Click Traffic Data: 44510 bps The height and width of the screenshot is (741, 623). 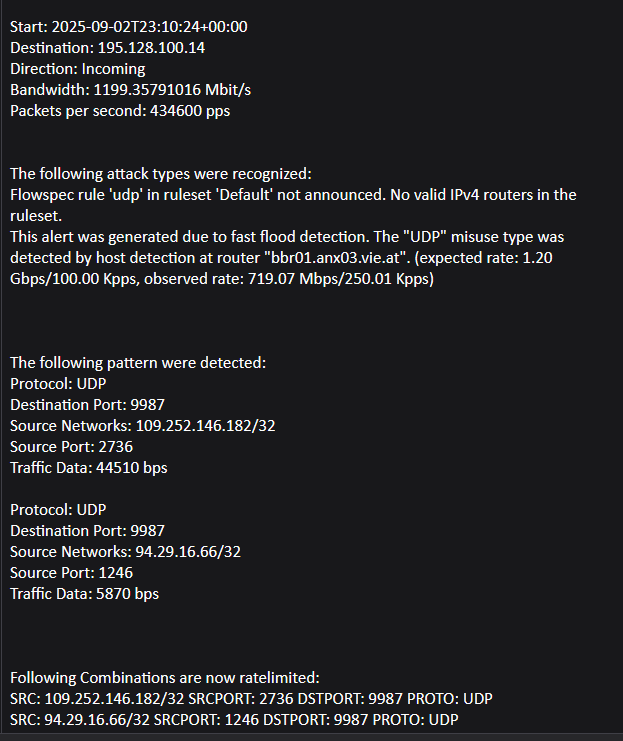[x=89, y=468]
